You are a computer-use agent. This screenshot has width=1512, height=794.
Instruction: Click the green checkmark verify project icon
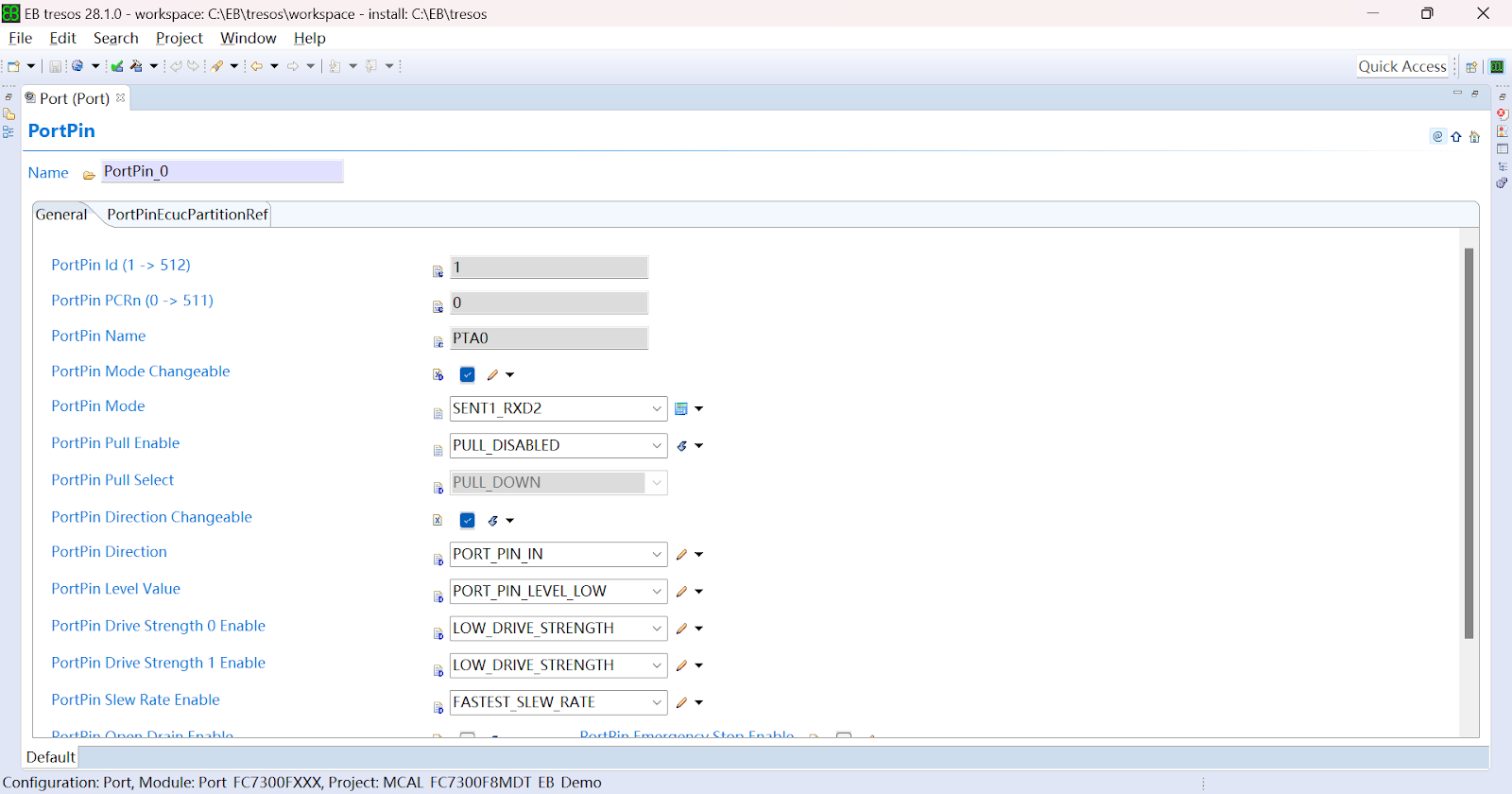117,66
